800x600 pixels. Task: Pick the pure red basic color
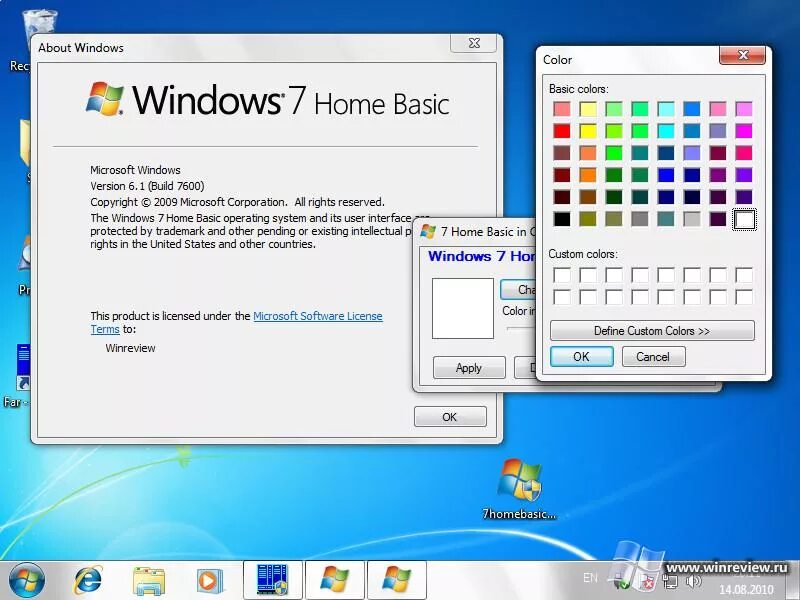click(x=562, y=131)
